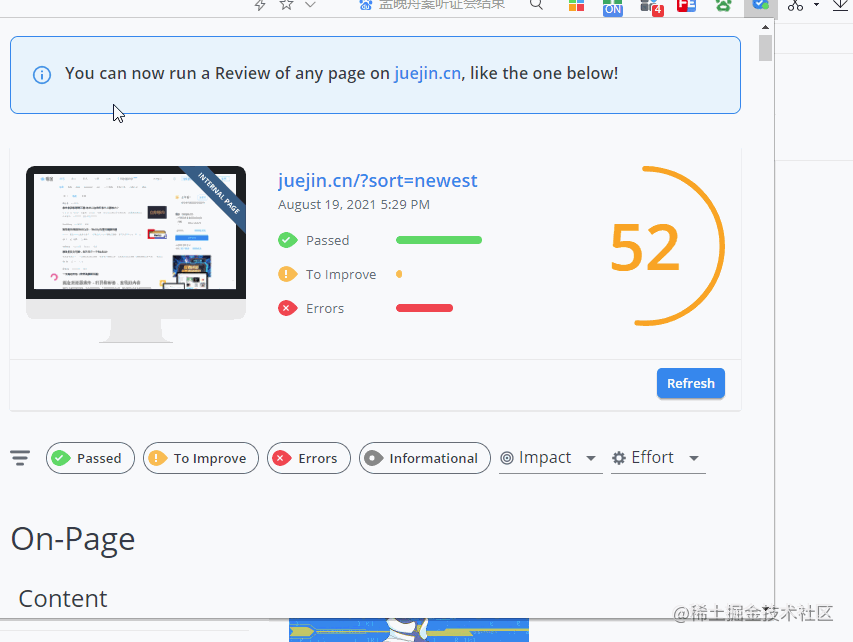This screenshot has height=642, width=853.
Task: Click the date text August 19, 2021 5:29 PM
Action: pyautogui.click(x=354, y=205)
